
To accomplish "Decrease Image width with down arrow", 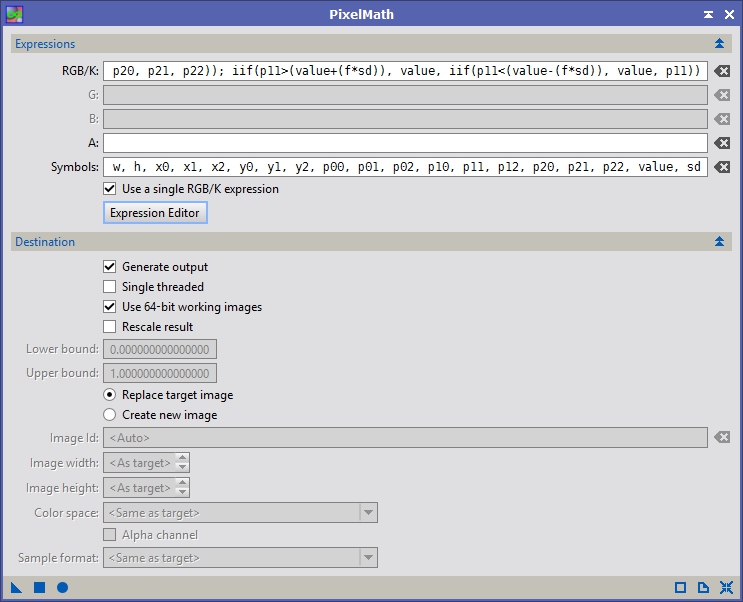I will point(182,467).
